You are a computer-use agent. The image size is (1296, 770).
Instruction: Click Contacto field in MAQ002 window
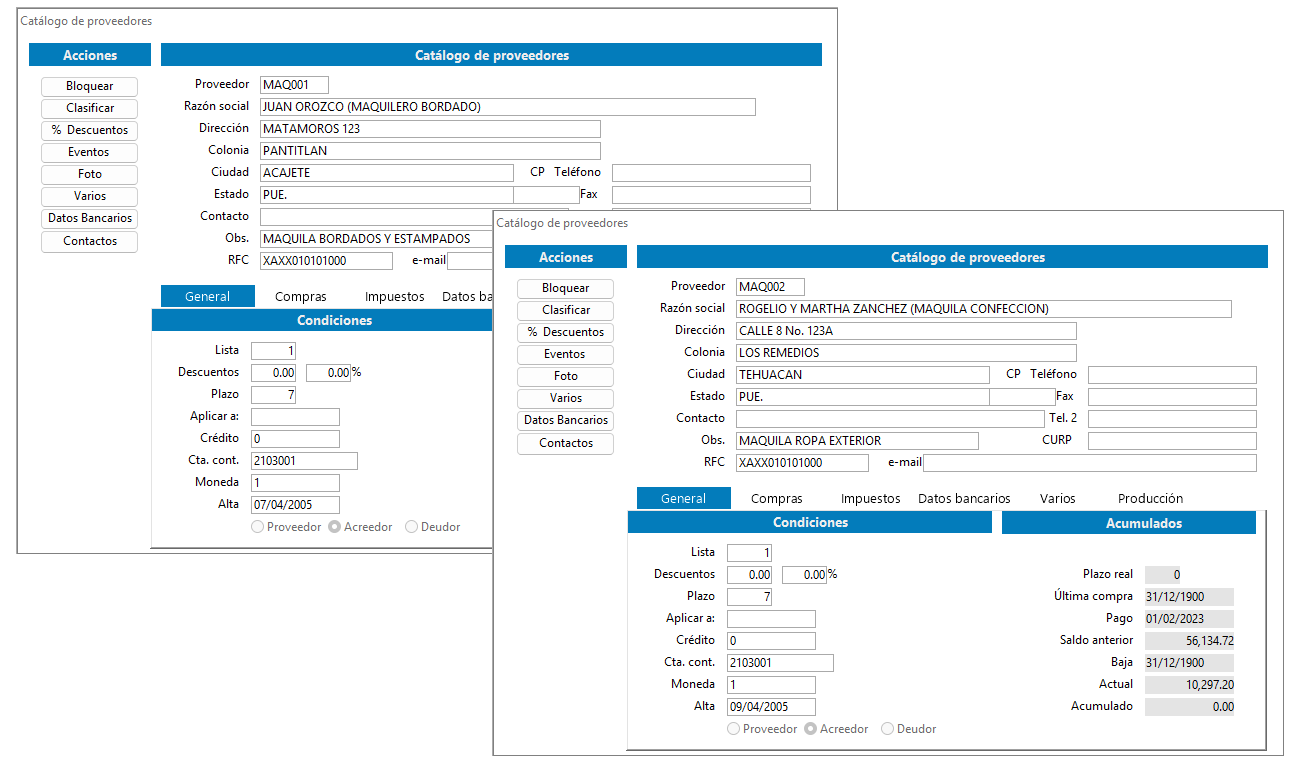[x=890, y=419]
